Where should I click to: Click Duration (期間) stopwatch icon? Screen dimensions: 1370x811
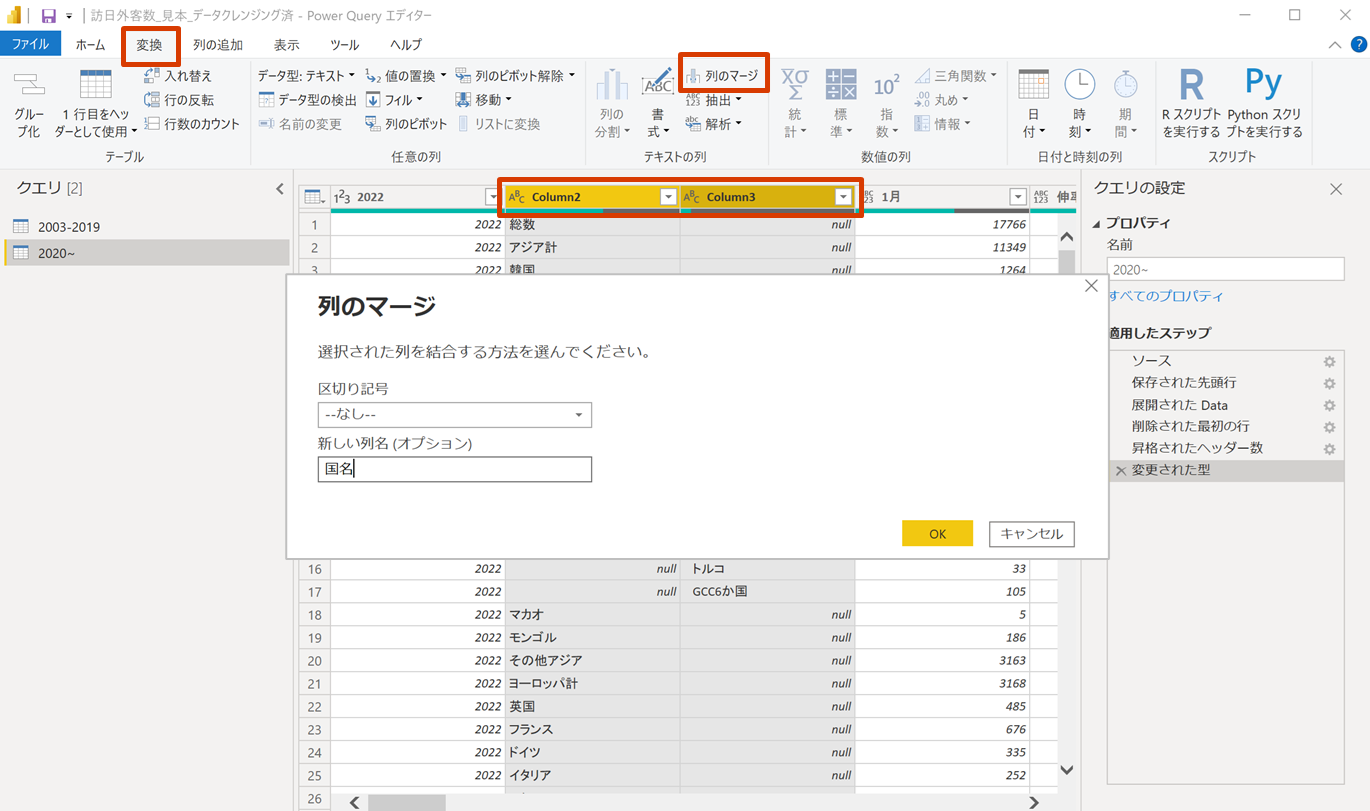[x=1125, y=84]
